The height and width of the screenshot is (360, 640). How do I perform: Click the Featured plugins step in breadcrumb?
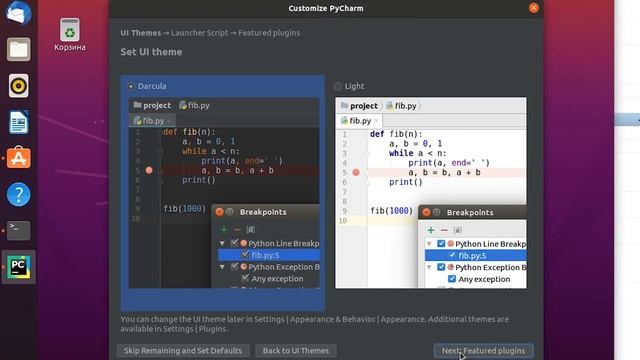pos(269,33)
